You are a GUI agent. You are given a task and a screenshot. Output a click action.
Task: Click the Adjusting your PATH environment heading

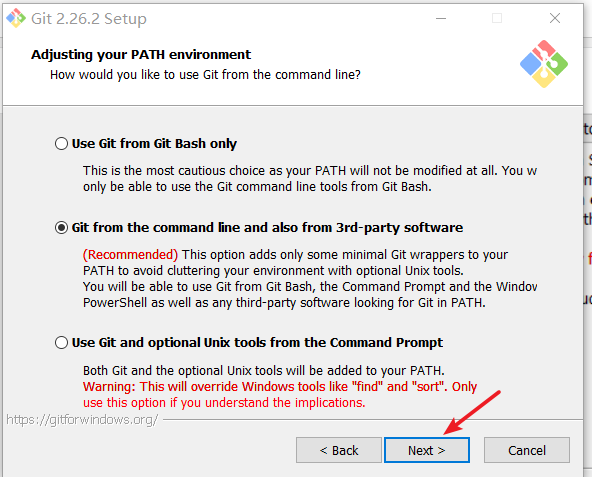(141, 55)
